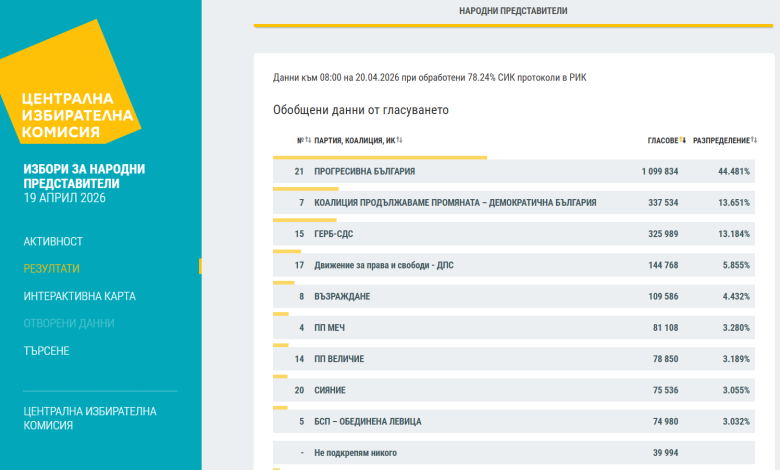Go to ТЪРСЕНЕ in the sidebar

click(x=47, y=351)
